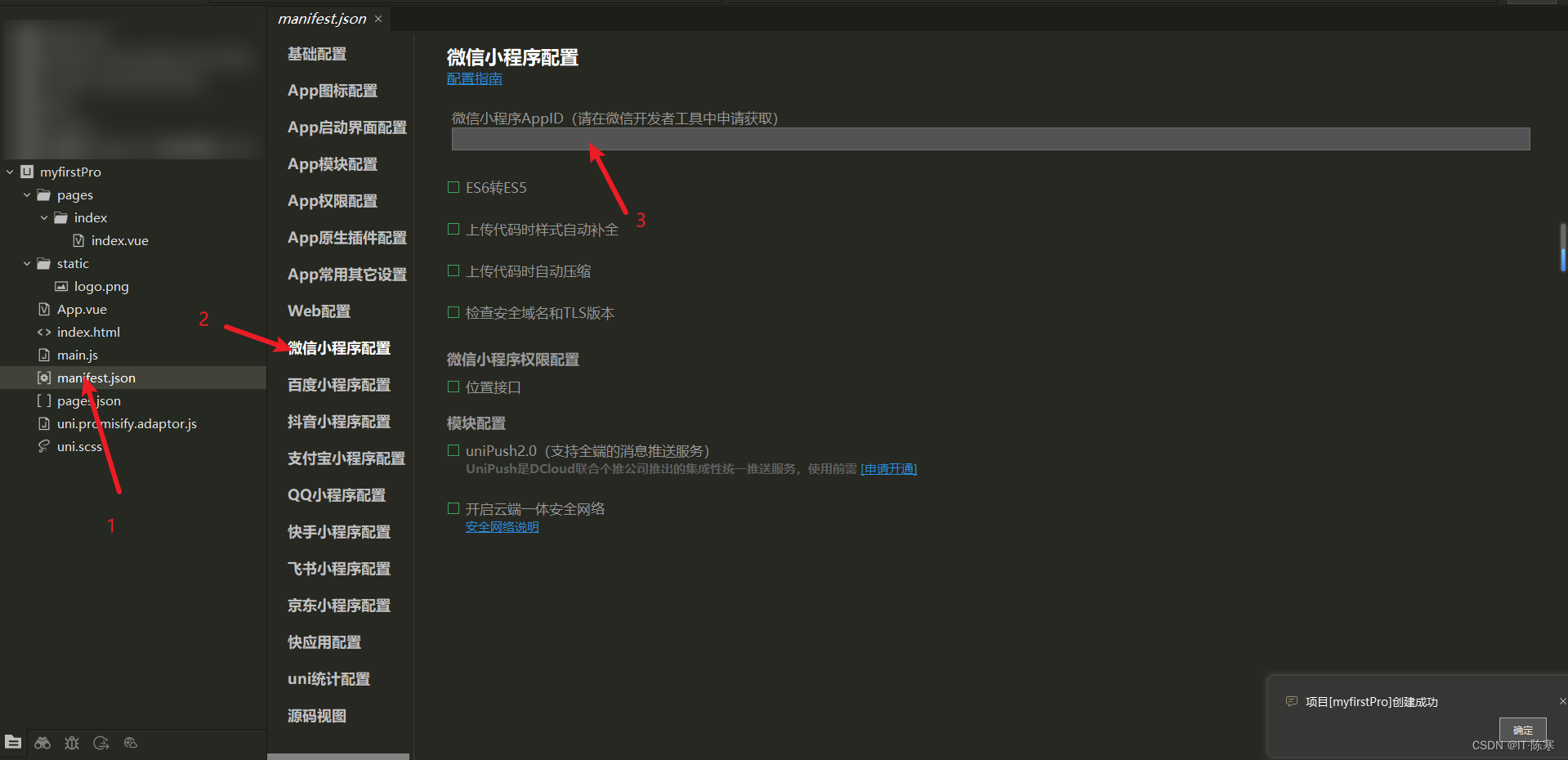Collapse the static folder chevron
This screenshot has width=1568, height=760.
[27, 263]
